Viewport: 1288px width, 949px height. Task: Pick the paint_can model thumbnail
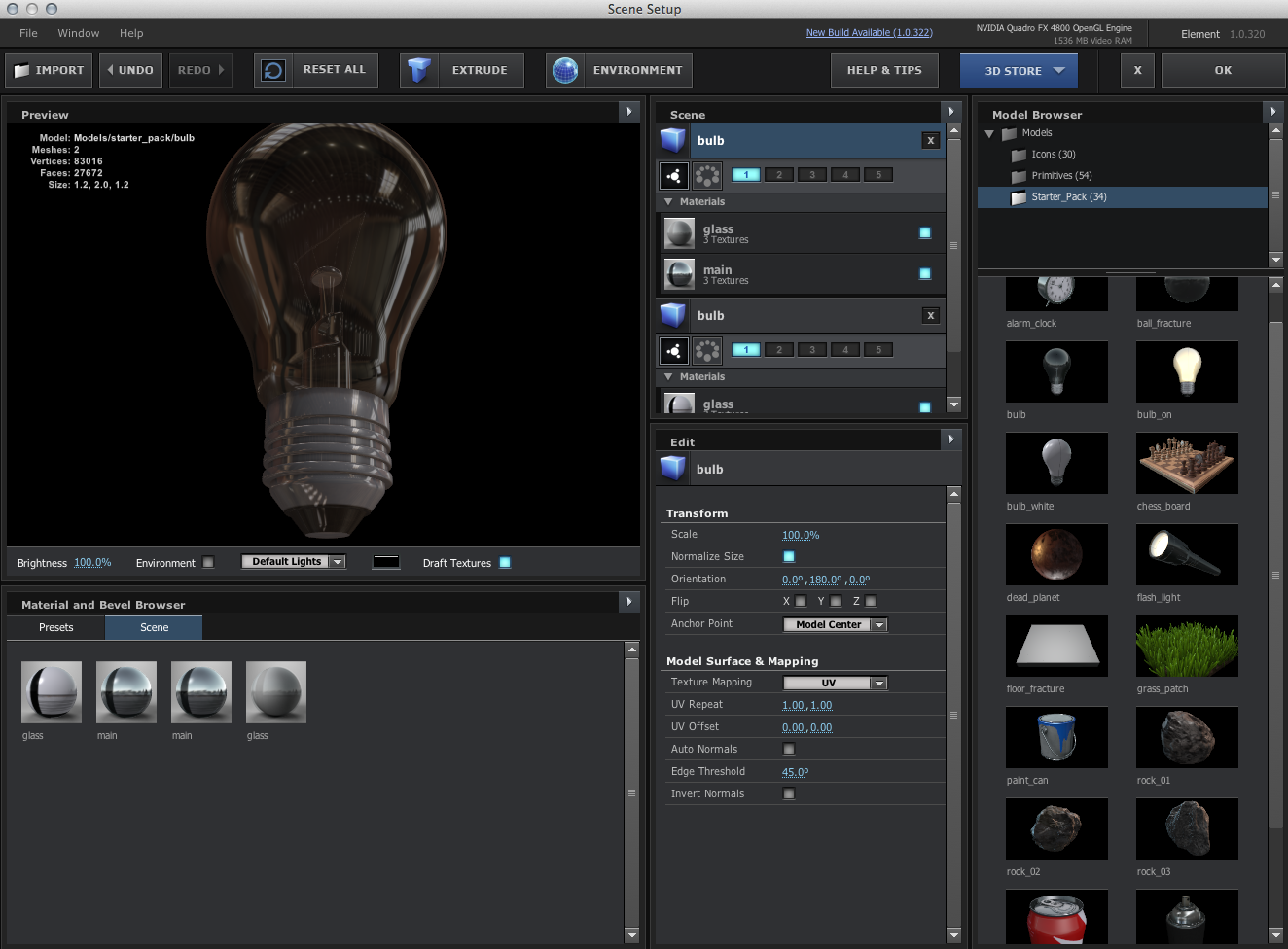[x=1056, y=737]
